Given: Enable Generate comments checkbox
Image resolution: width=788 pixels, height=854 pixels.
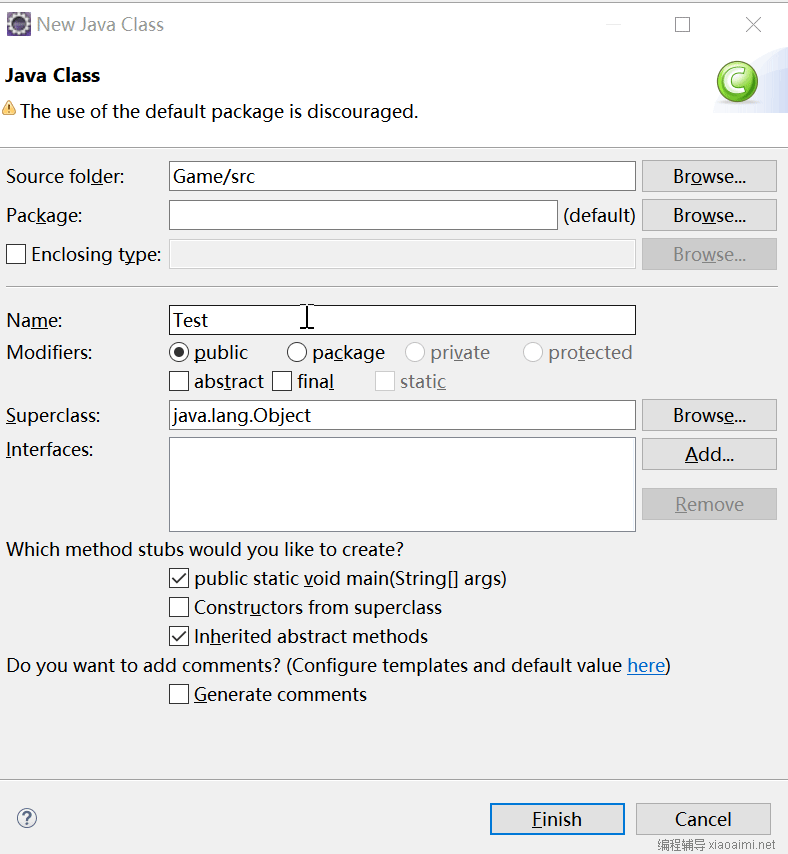Looking at the screenshot, I should pos(179,694).
